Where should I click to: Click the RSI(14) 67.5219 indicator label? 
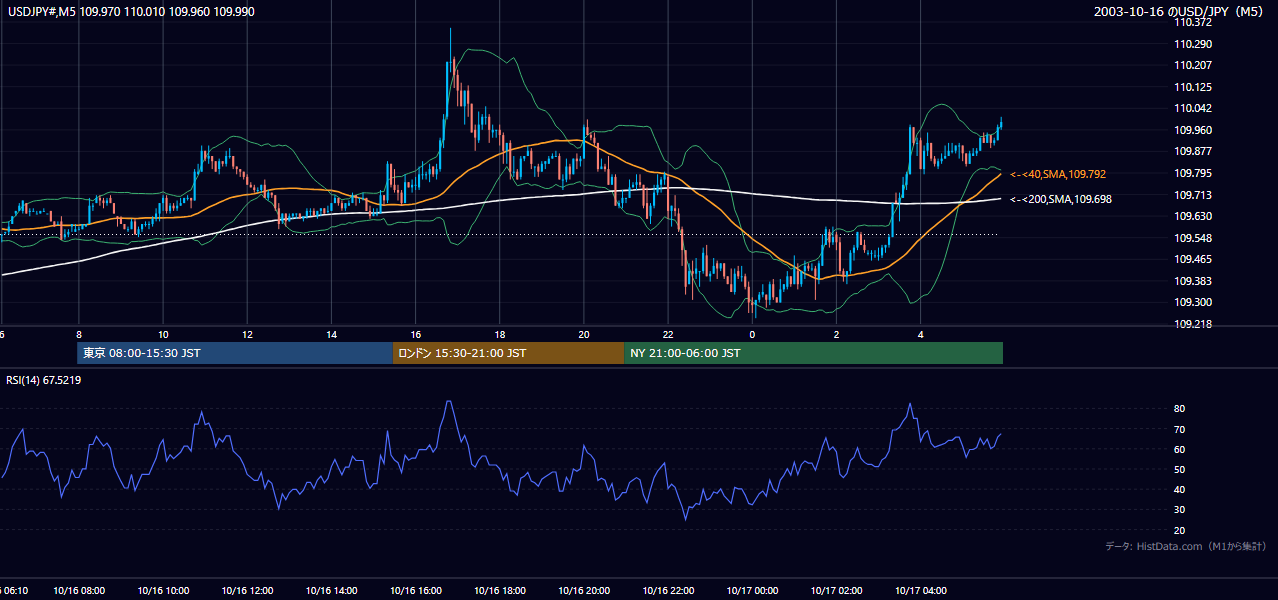coord(44,380)
